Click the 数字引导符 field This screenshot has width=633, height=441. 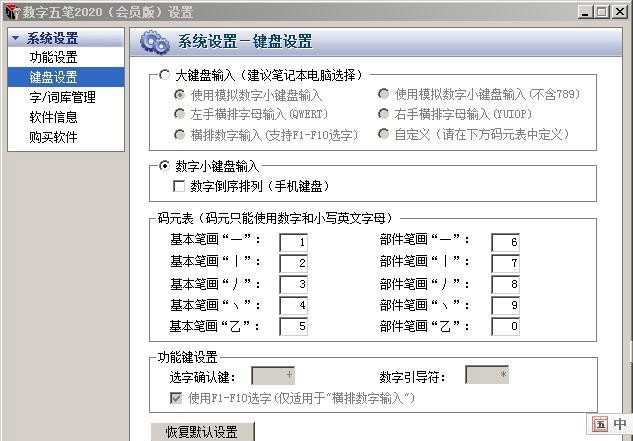487,375
